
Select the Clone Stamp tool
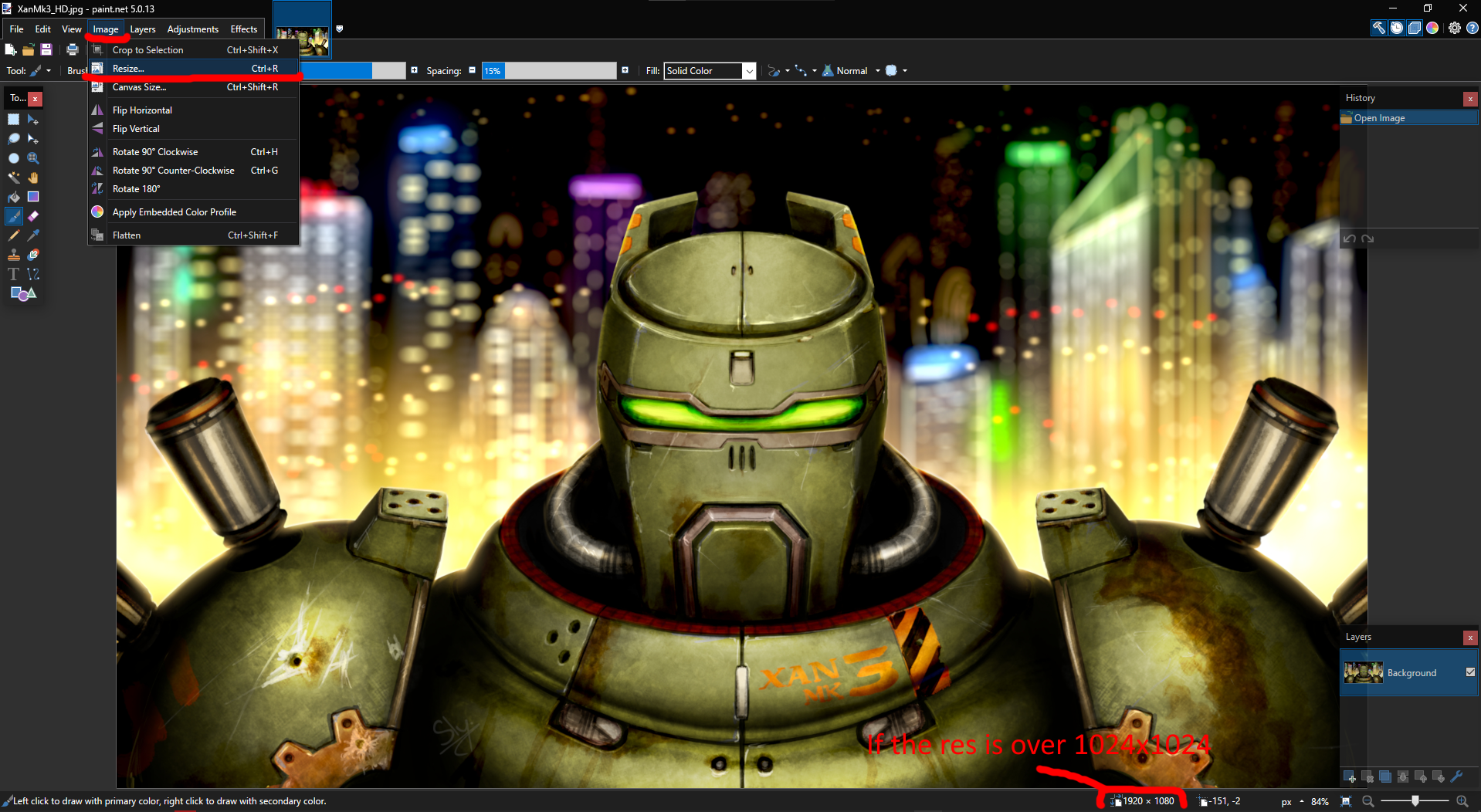pyautogui.click(x=14, y=255)
